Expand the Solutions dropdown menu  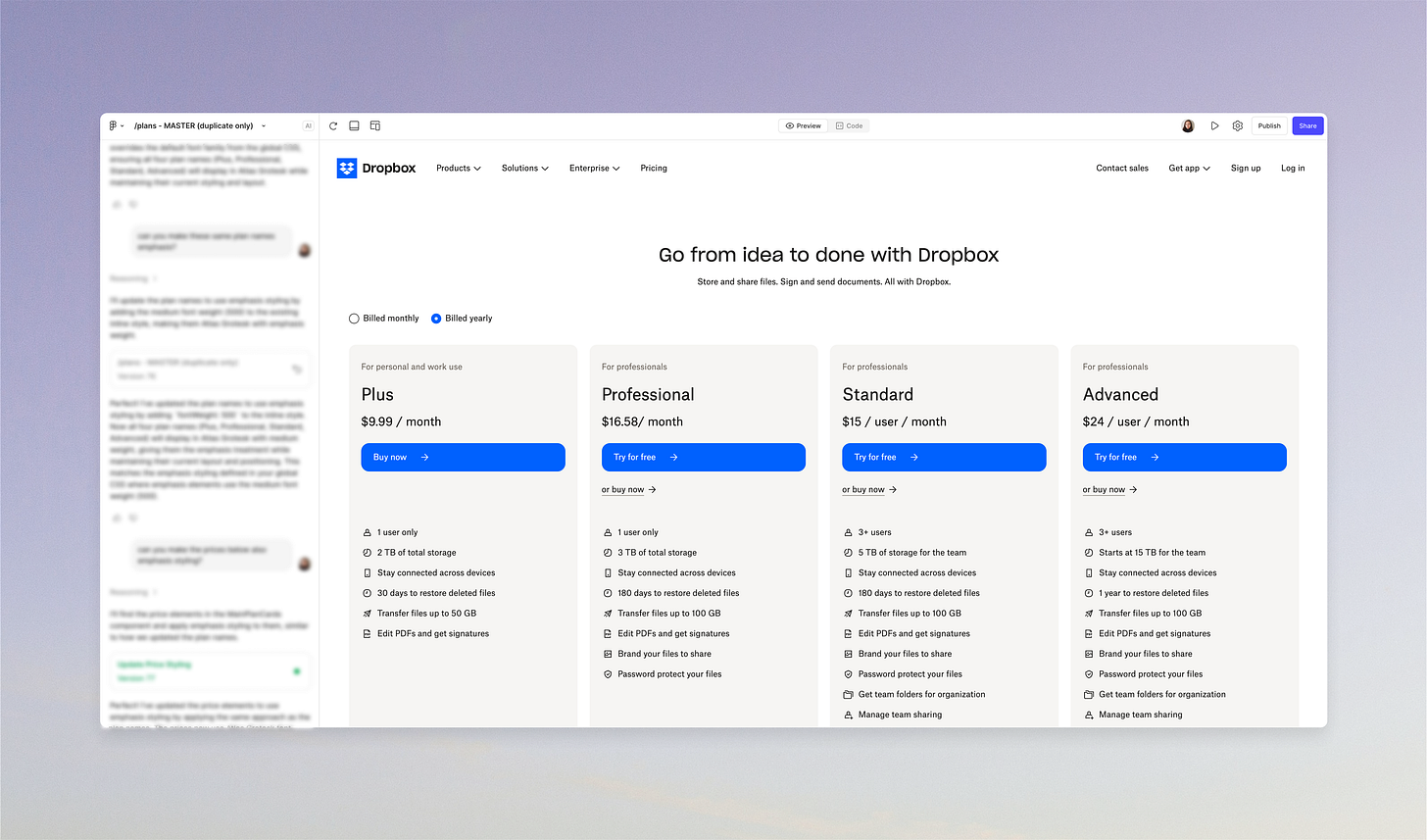[525, 169]
